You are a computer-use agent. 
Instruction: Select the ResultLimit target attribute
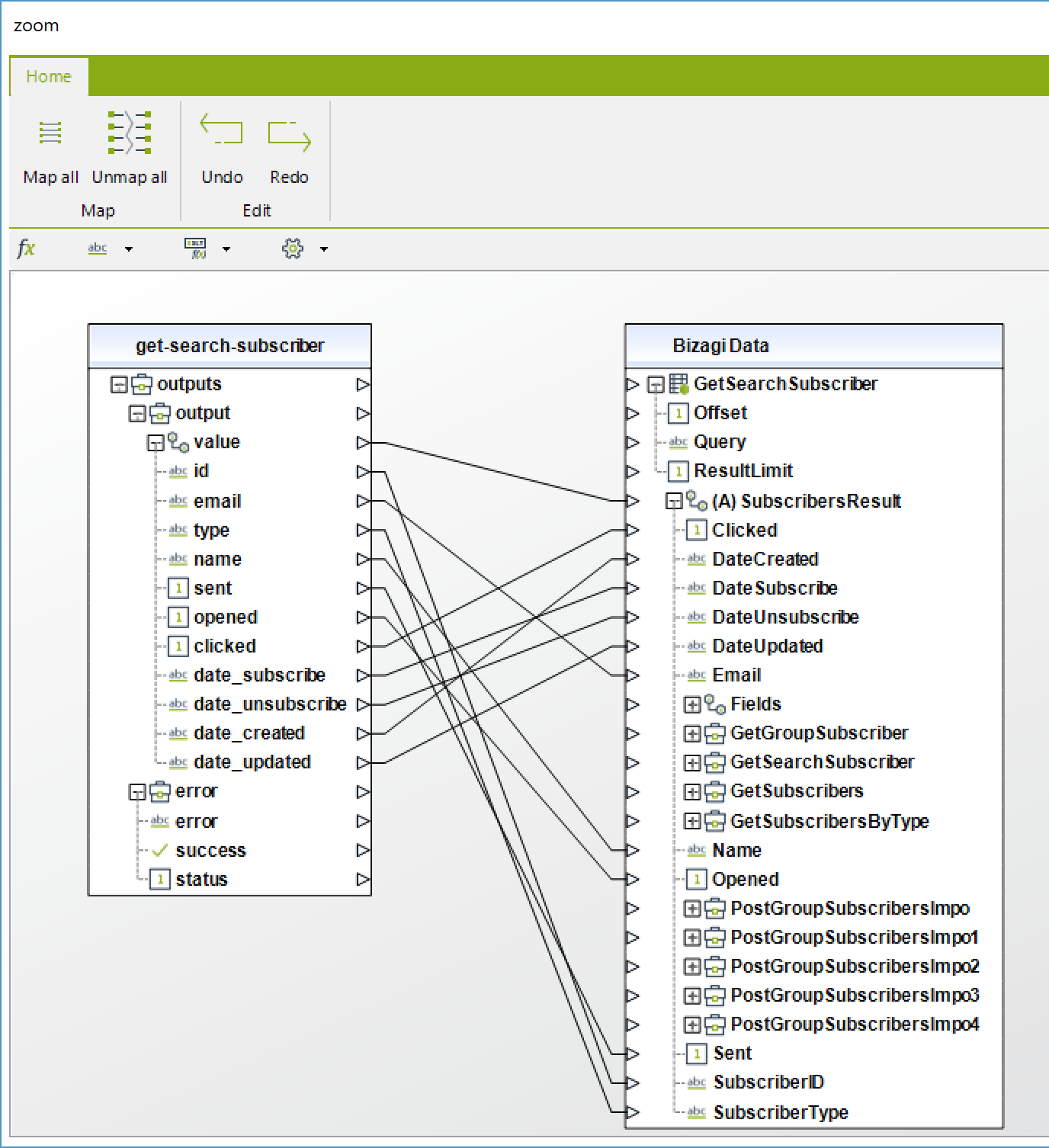(x=743, y=471)
